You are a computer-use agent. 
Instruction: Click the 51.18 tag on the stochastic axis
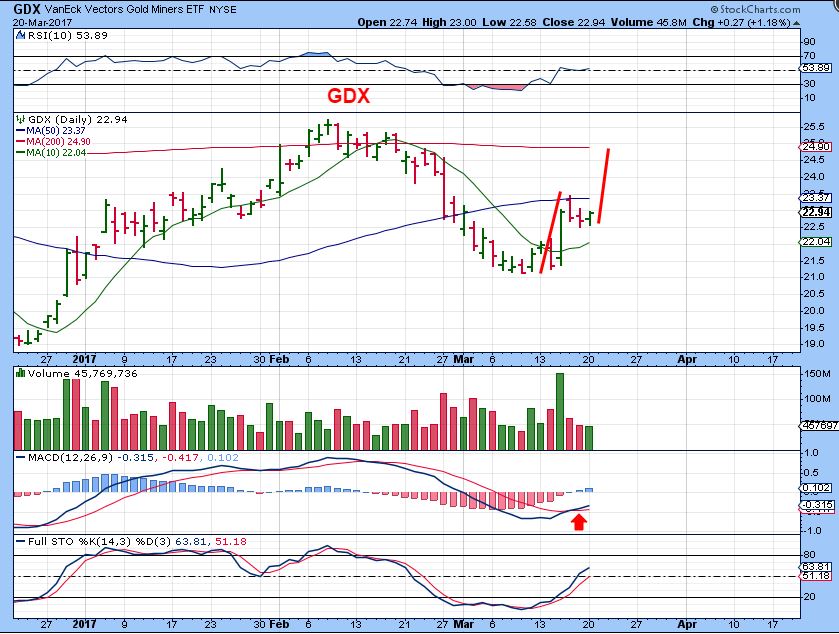(x=817, y=576)
